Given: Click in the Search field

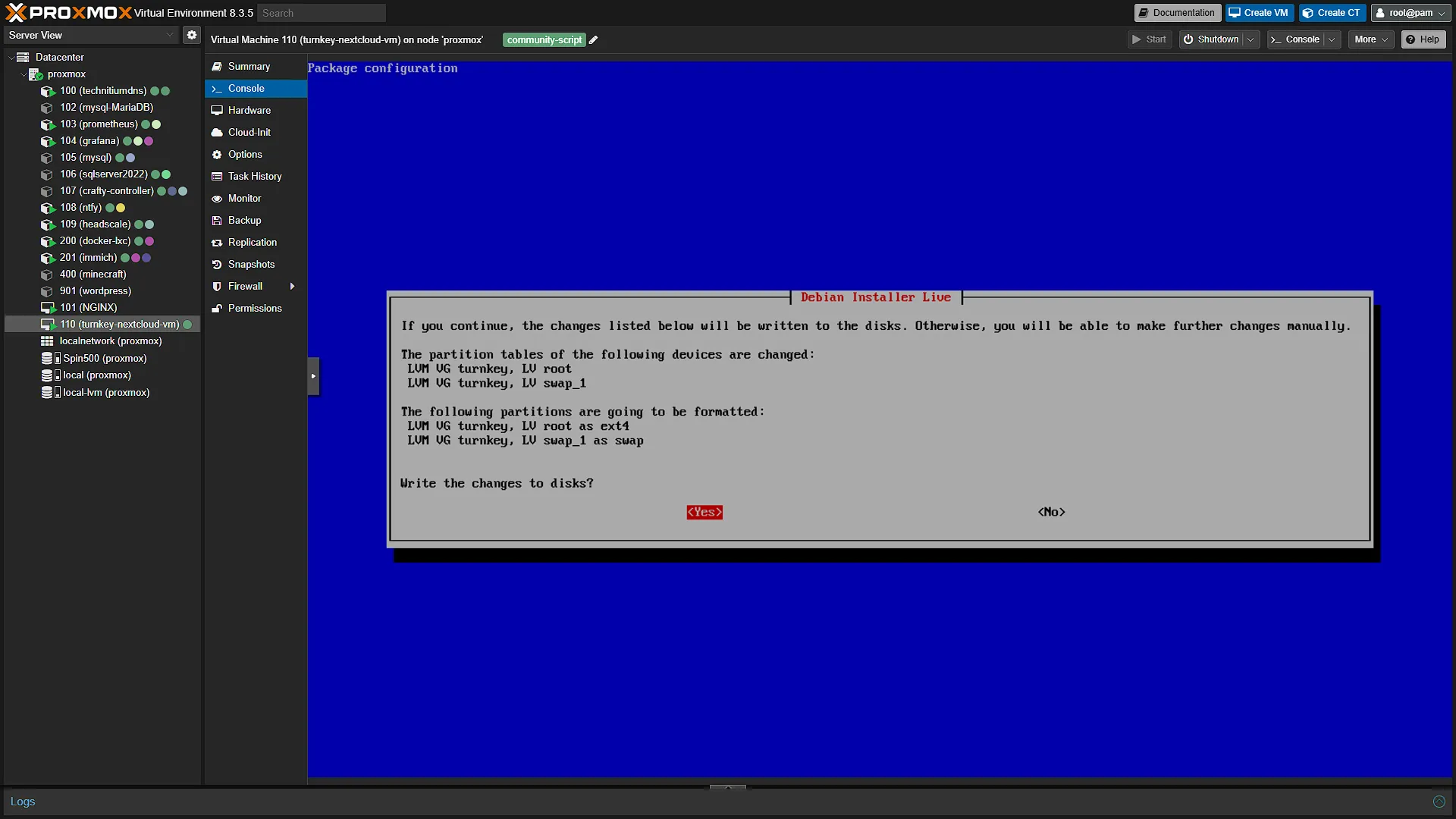Looking at the screenshot, I should [322, 13].
